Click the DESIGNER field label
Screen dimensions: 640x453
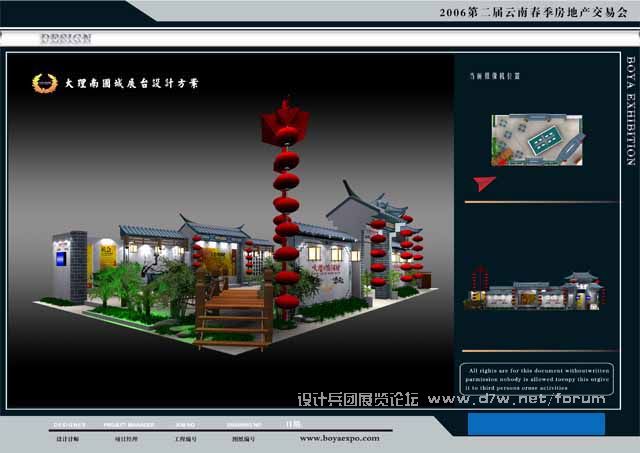pos(70,424)
